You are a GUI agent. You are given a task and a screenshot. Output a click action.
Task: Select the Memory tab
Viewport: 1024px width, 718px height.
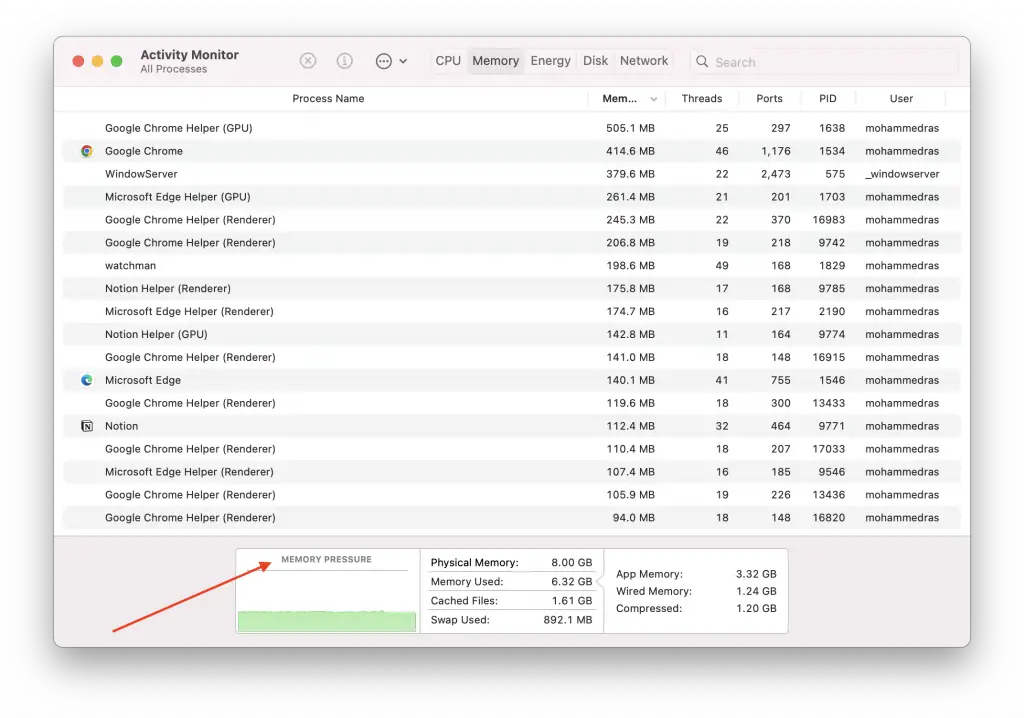click(x=496, y=61)
